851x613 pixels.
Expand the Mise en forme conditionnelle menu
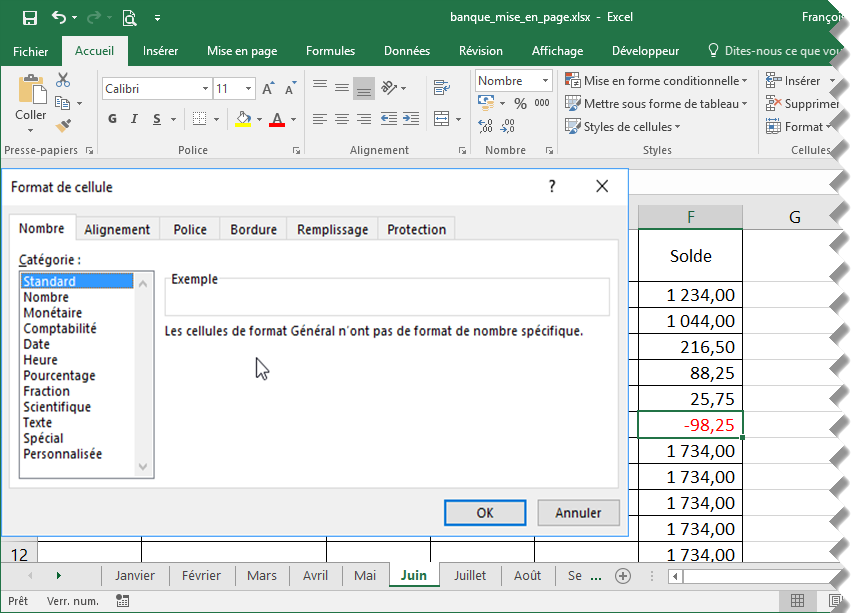click(656, 81)
